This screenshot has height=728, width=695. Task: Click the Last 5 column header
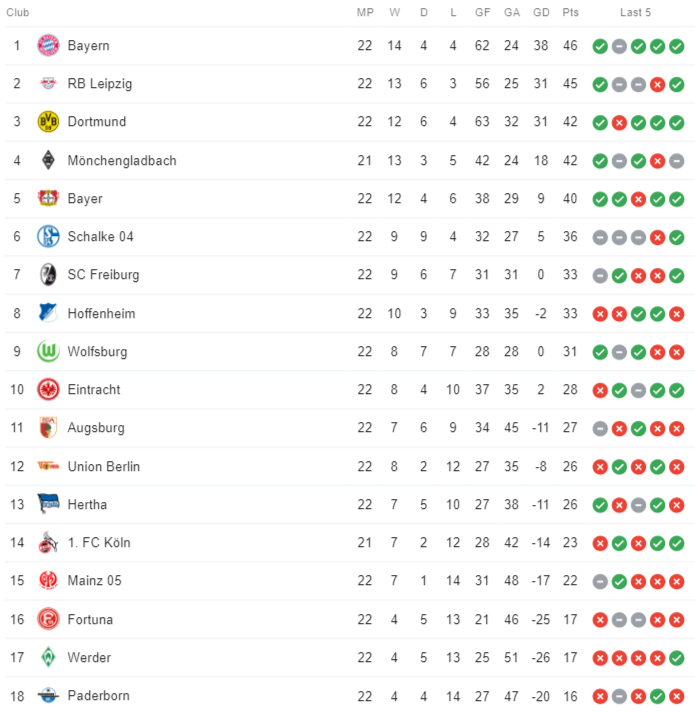pyautogui.click(x=635, y=13)
